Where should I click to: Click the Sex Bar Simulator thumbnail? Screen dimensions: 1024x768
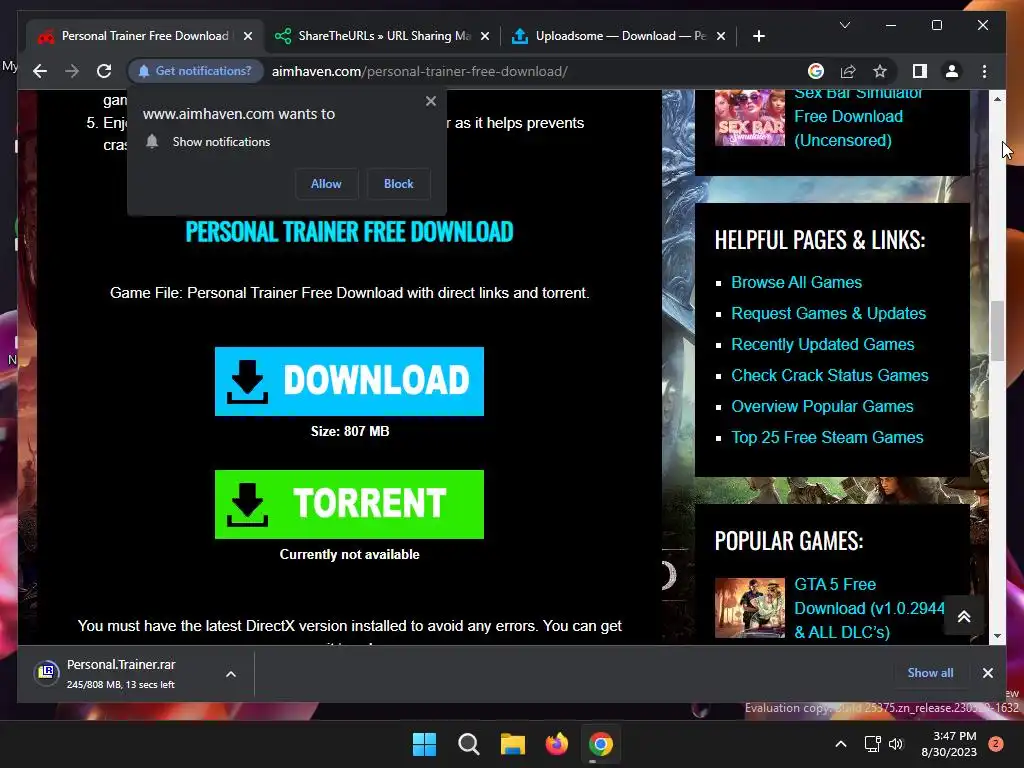(750, 118)
